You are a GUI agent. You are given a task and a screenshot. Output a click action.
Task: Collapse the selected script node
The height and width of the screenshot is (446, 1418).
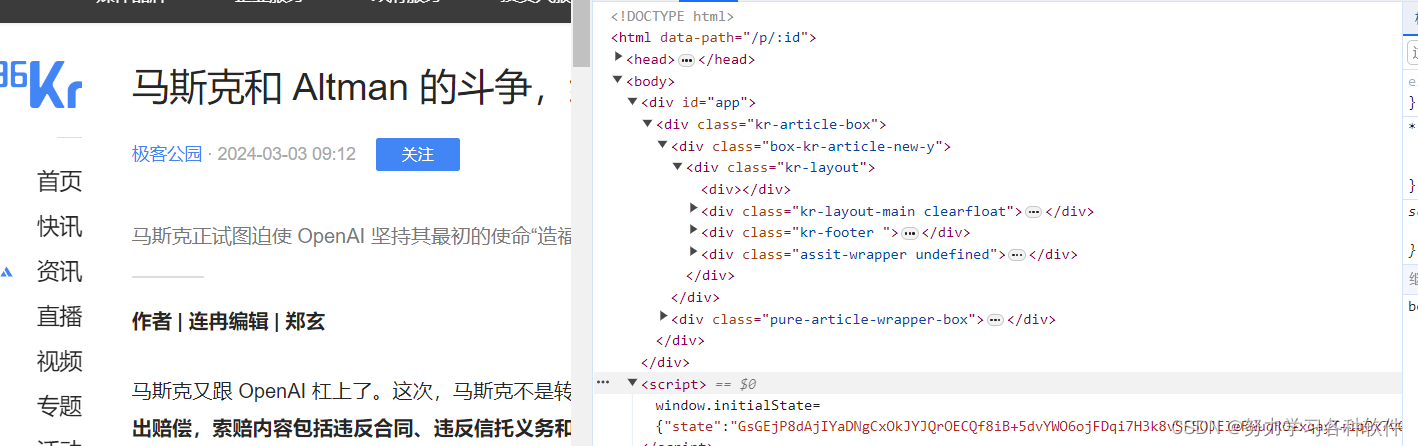633,384
